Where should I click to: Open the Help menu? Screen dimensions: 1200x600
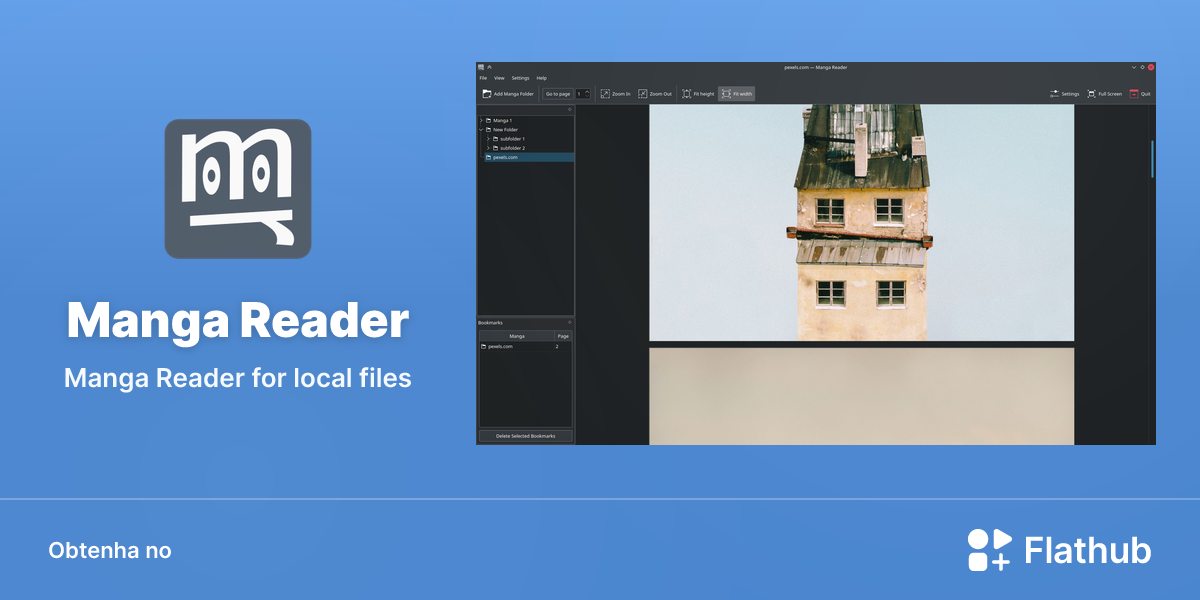542,78
